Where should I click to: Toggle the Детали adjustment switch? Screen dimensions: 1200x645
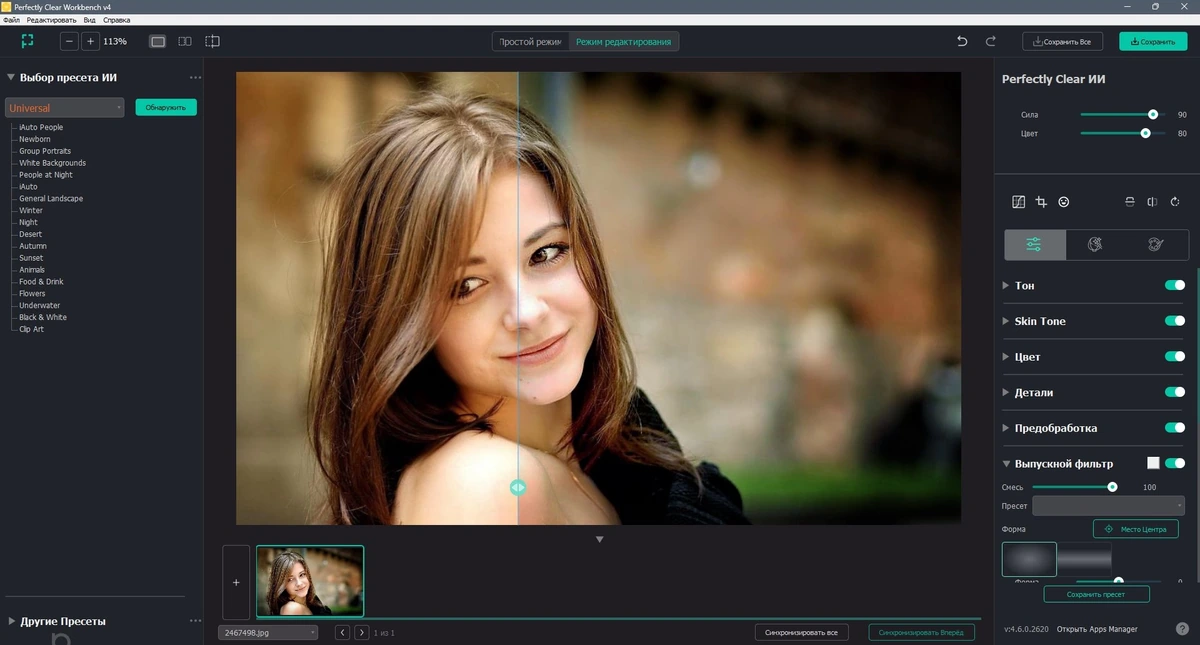[1174, 392]
